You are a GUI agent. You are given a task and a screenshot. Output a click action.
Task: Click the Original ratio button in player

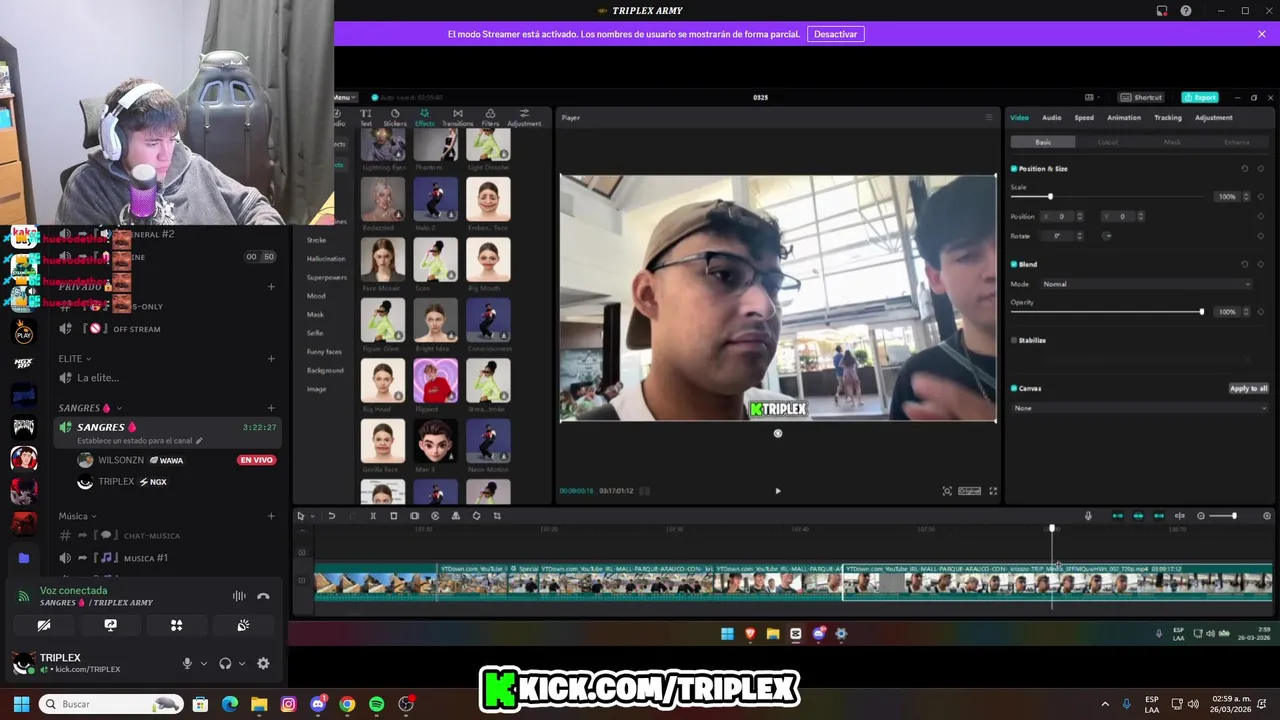[x=970, y=491]
